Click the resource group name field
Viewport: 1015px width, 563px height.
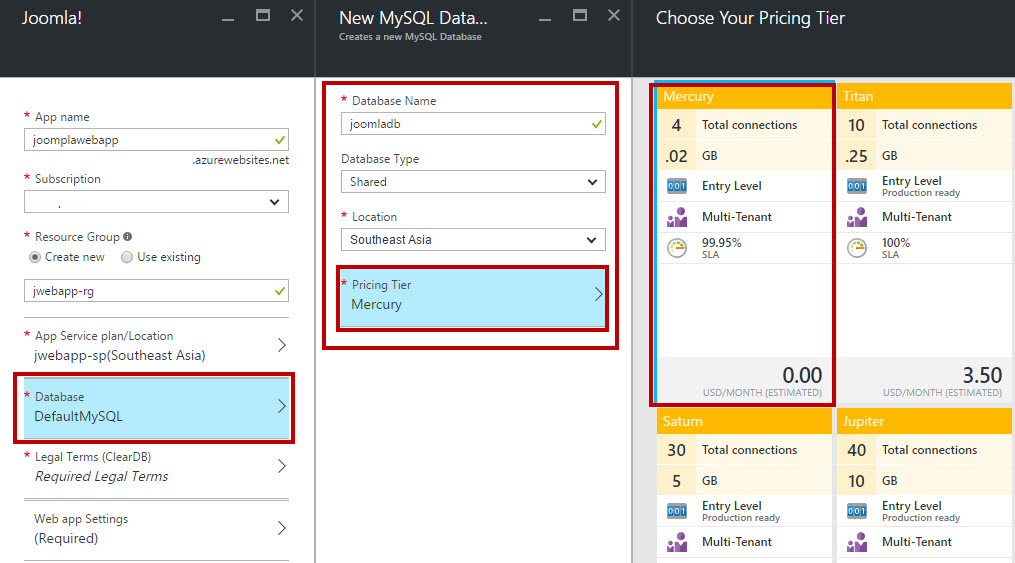point(156,291)
